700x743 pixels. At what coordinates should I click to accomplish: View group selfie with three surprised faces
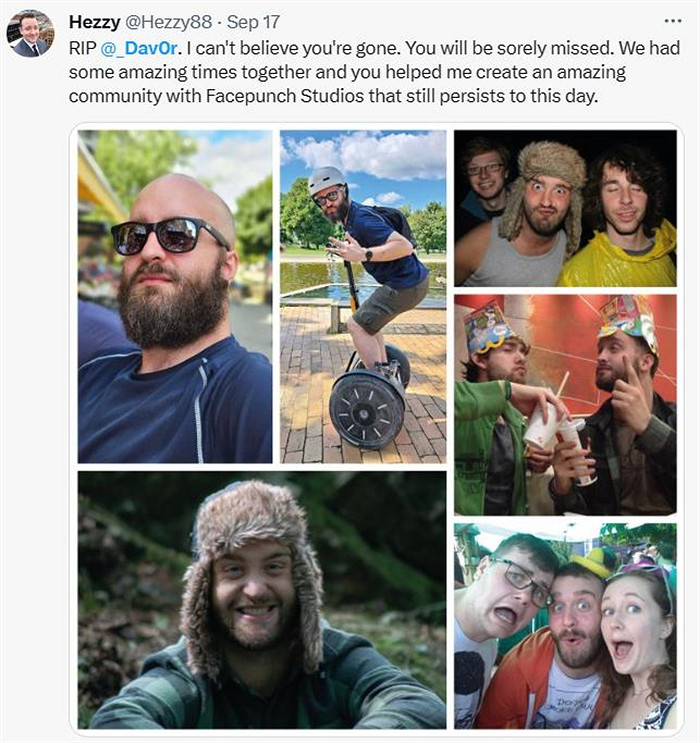coord(565,625)
